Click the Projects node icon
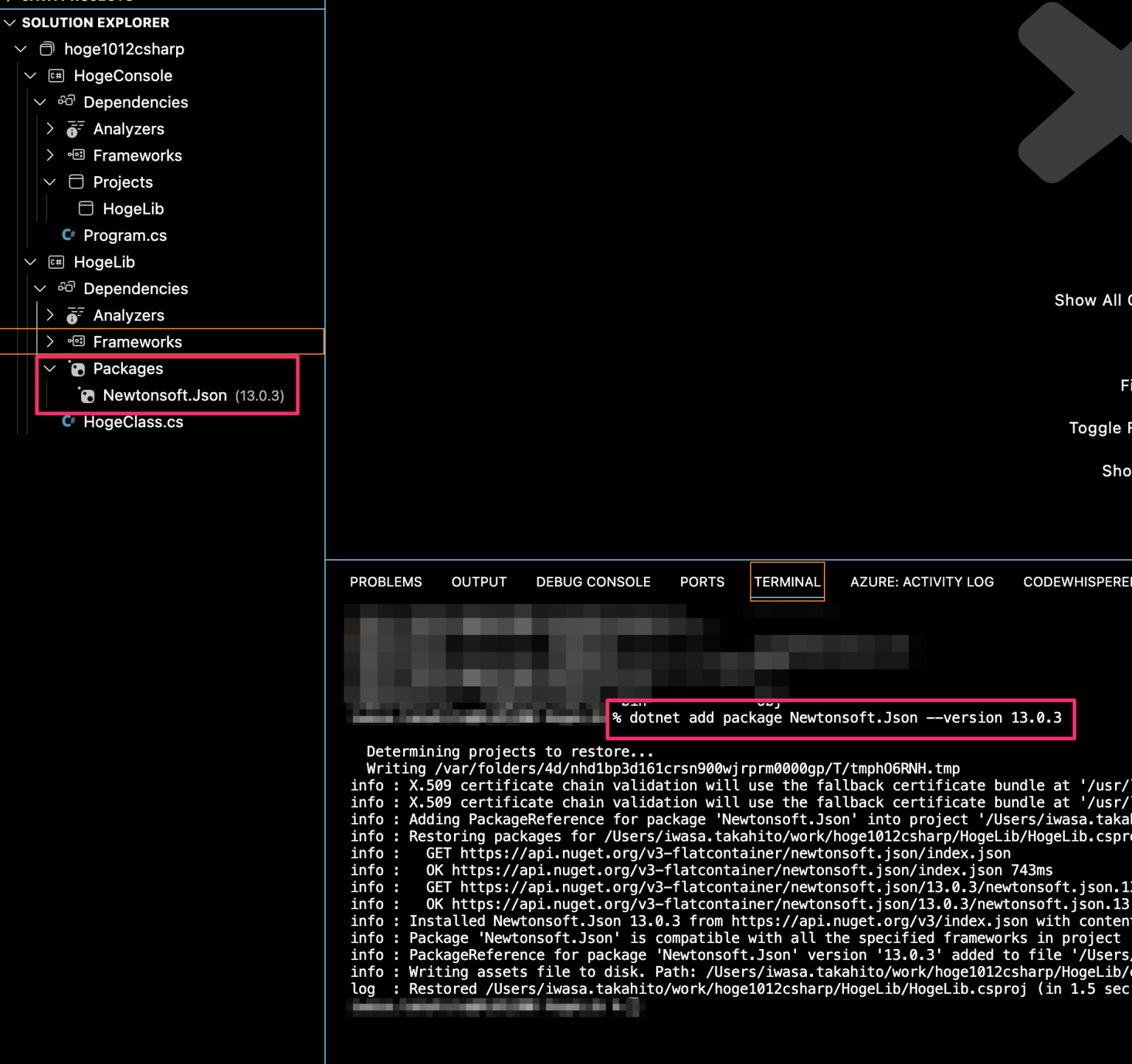The image size is (1132, 1064). [x=77, y=182]
